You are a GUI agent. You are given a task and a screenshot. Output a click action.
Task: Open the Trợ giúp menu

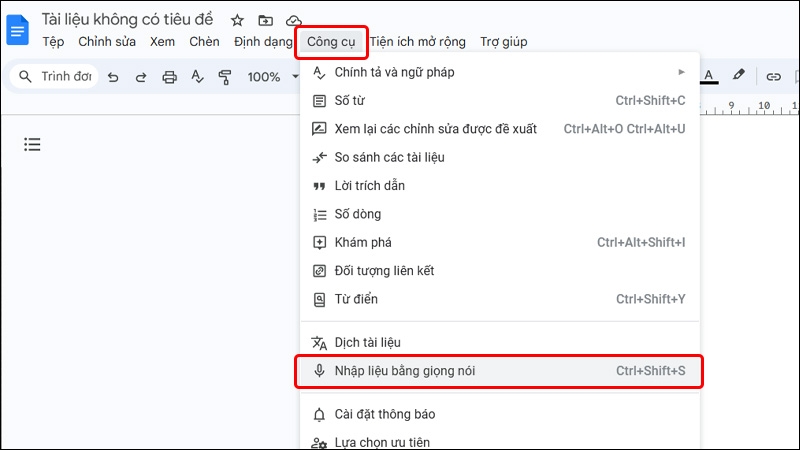(x=504, y=42)
